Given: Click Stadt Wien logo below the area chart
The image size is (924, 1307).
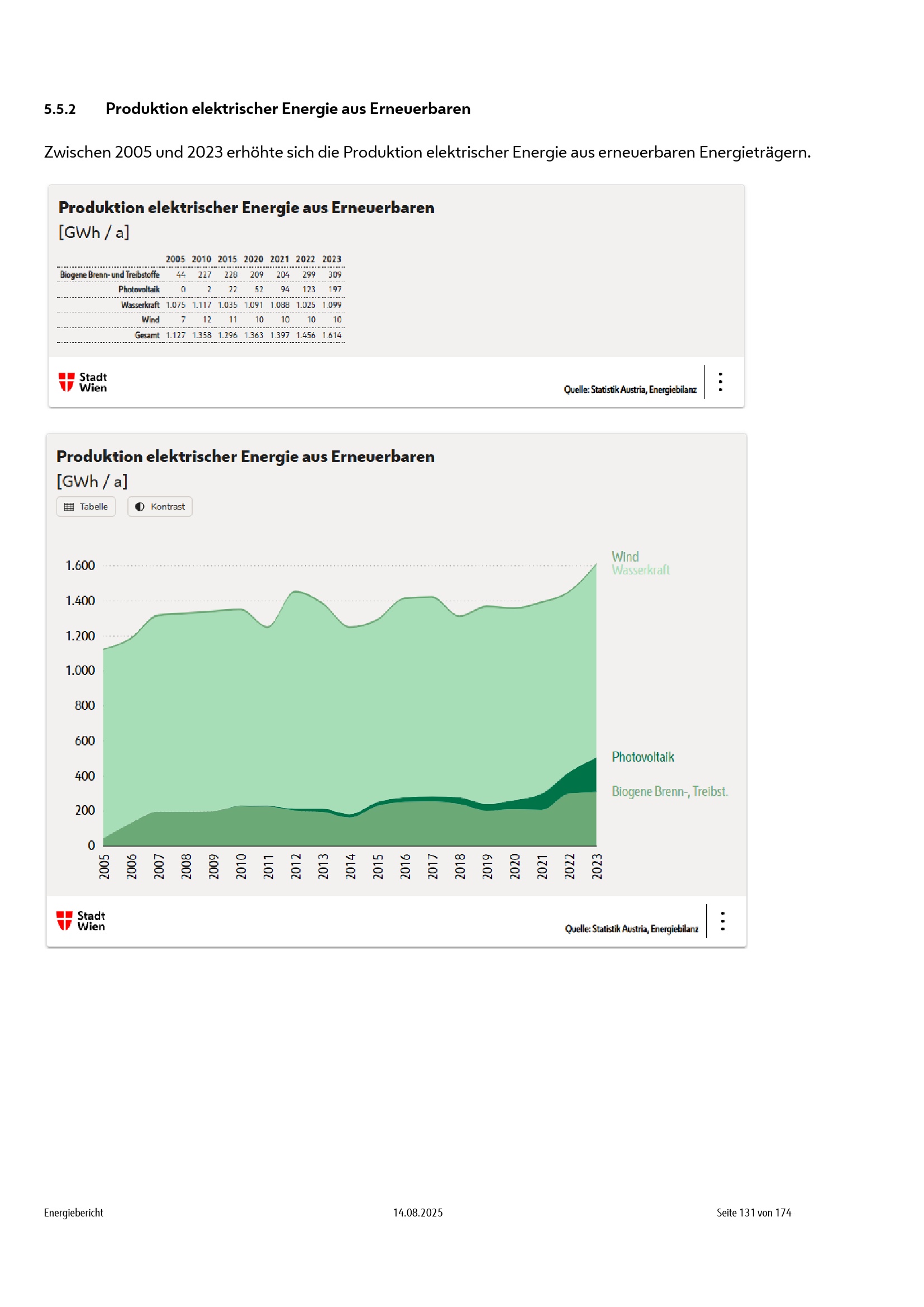Looking at the screenshot, I should (81, 920).
